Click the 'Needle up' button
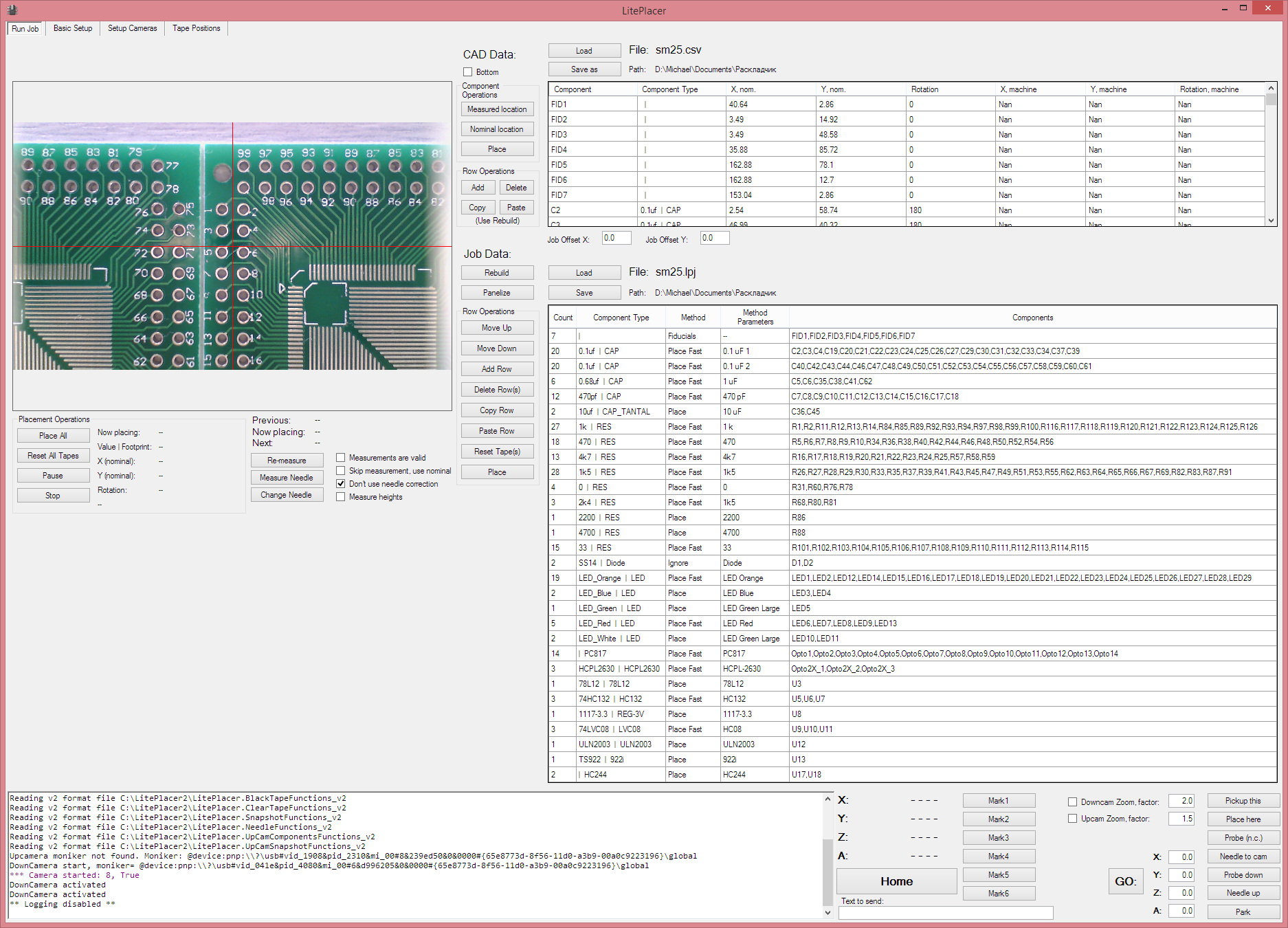1288x928 pixels. (x=1243, y=893)
